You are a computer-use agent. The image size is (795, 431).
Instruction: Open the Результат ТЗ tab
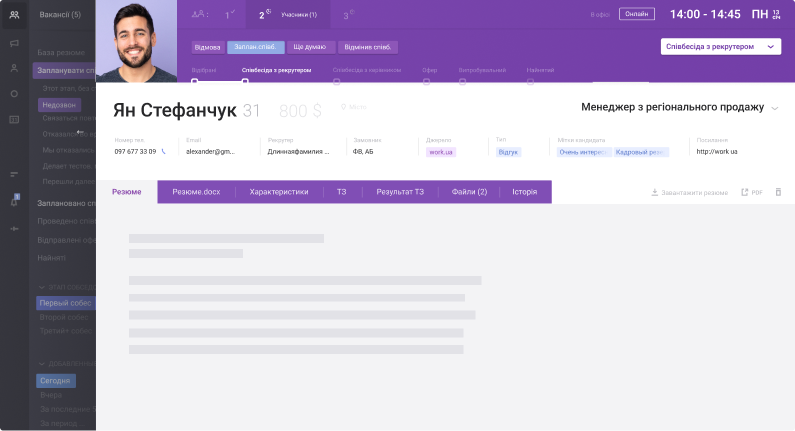(400, 192)
